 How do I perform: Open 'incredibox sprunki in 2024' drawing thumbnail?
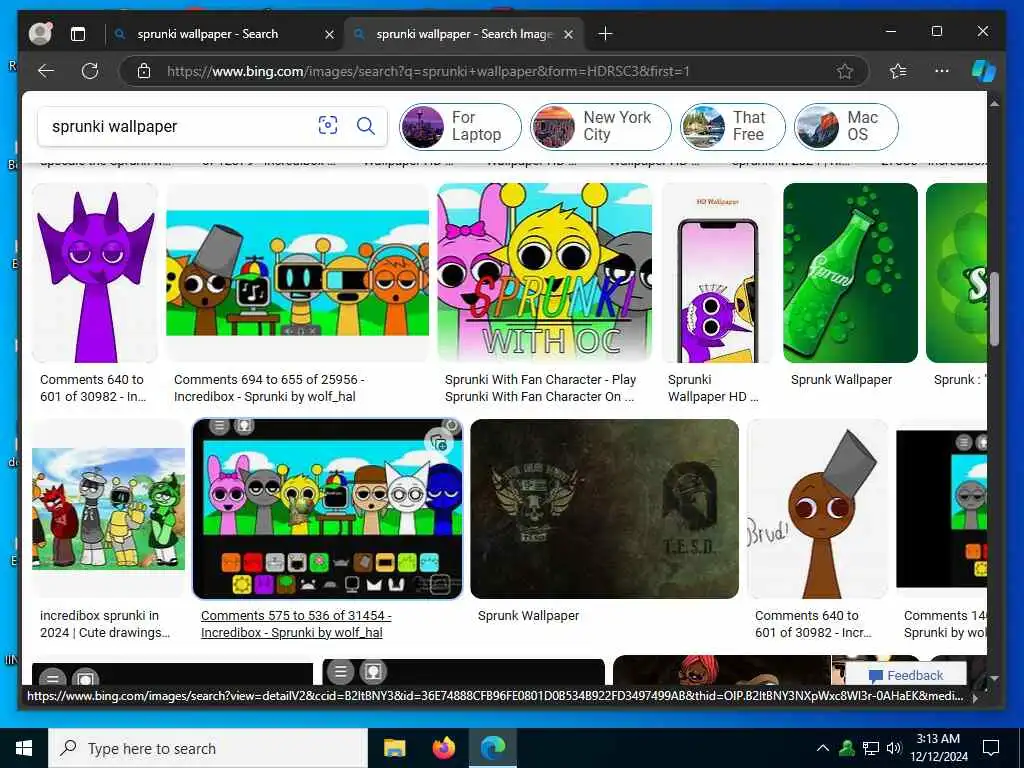(x=108, y=509)
